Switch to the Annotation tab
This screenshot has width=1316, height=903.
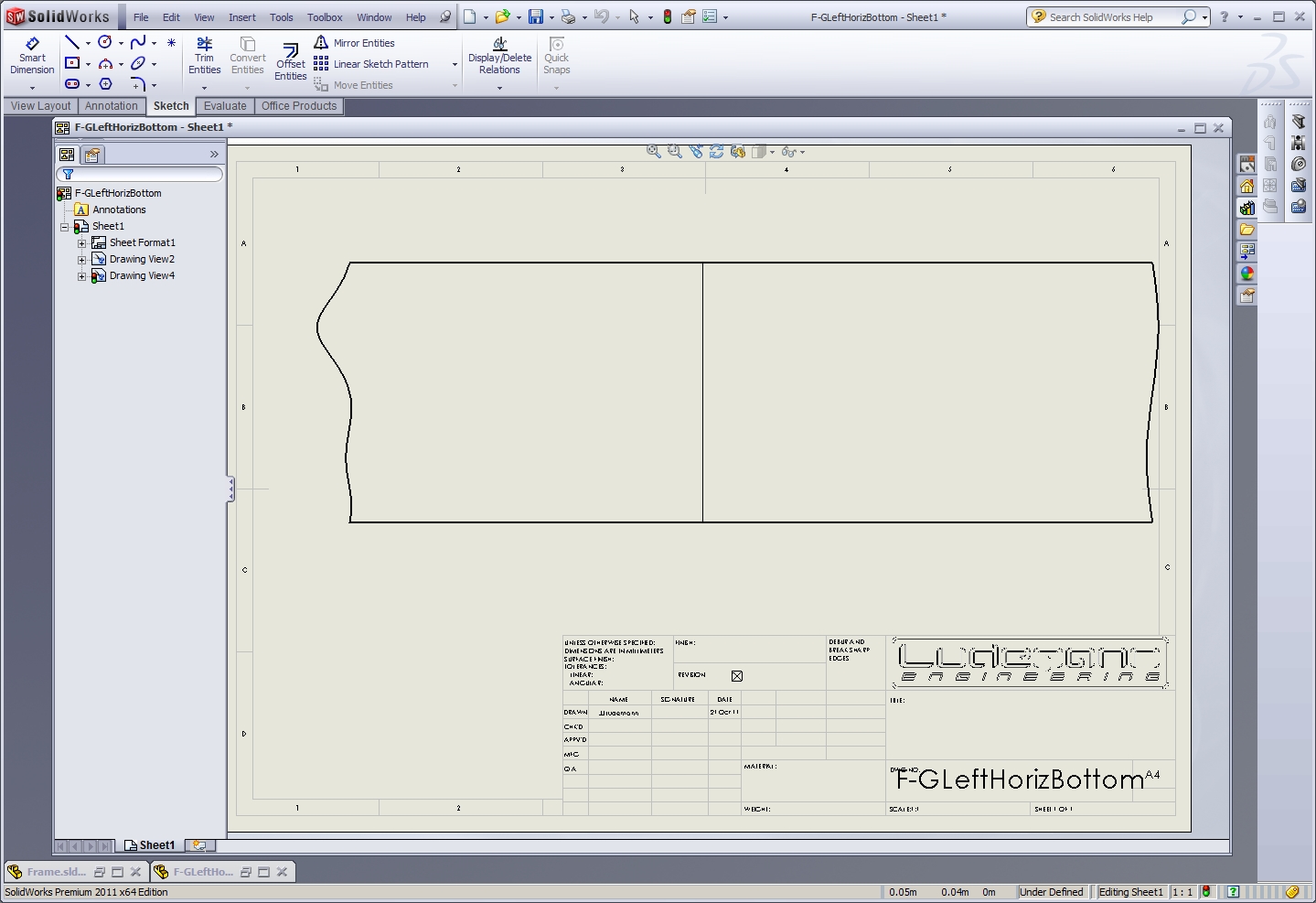coord(111,106)
